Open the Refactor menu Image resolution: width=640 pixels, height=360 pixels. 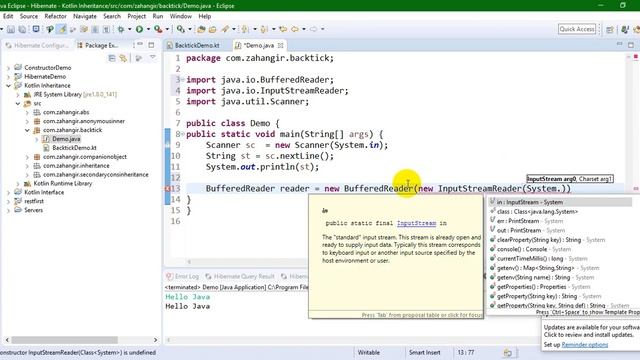55,16
